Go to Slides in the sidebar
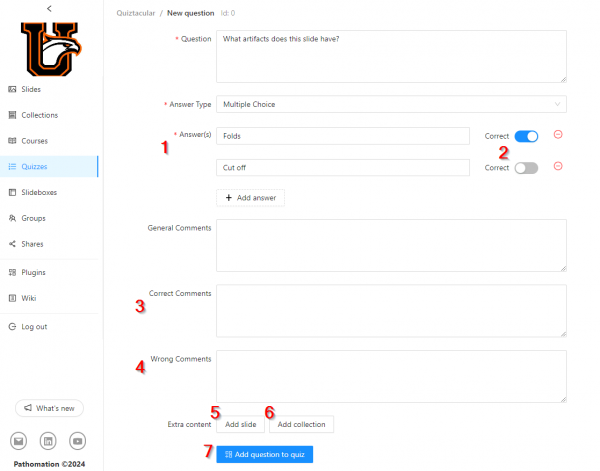Viewport: 600px width, 471px height. 31,89
